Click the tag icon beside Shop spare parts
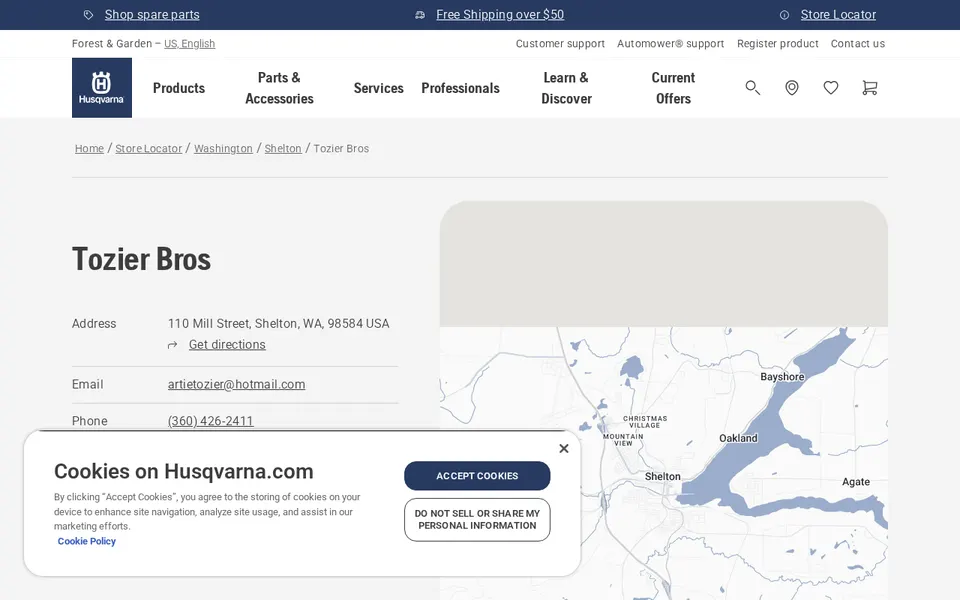 pyautogui.click(x=89, y=15)
